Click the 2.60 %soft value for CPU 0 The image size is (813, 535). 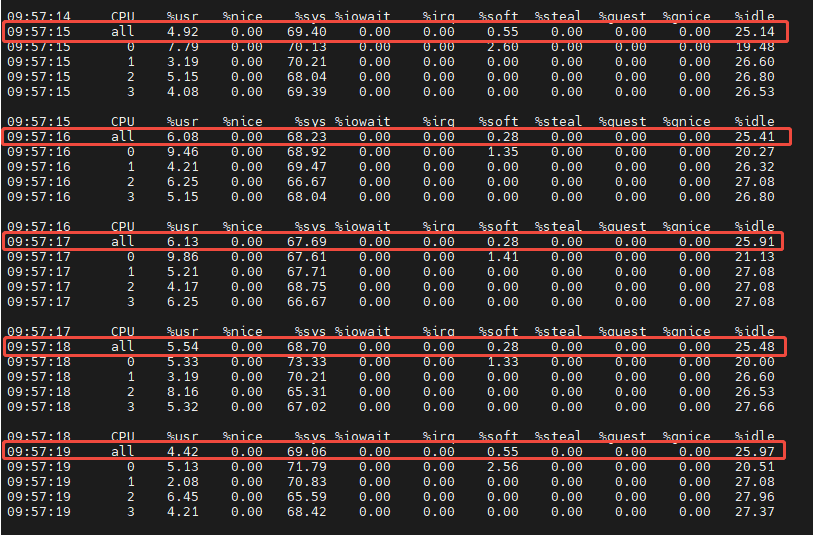502,47
